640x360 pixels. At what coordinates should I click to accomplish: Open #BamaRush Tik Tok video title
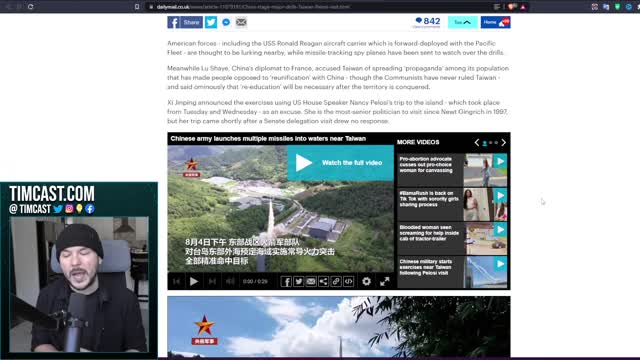[429, 199]
